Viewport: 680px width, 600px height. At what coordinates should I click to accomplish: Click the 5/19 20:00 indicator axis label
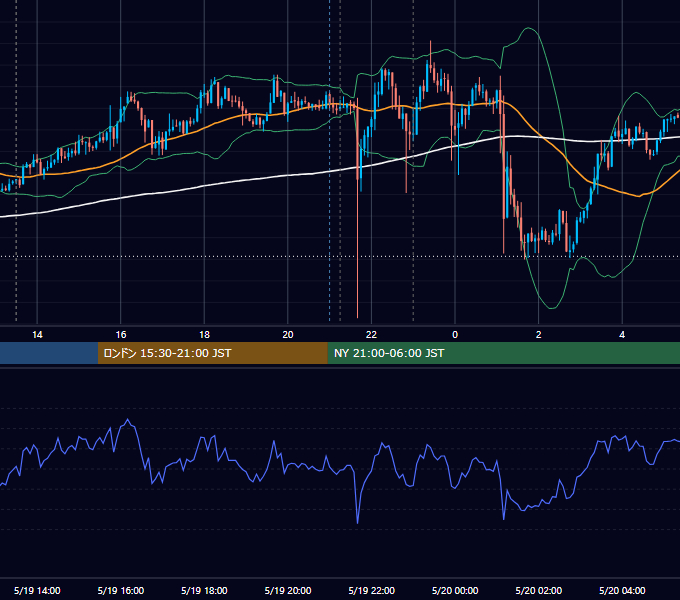click(x=288, y=590)
